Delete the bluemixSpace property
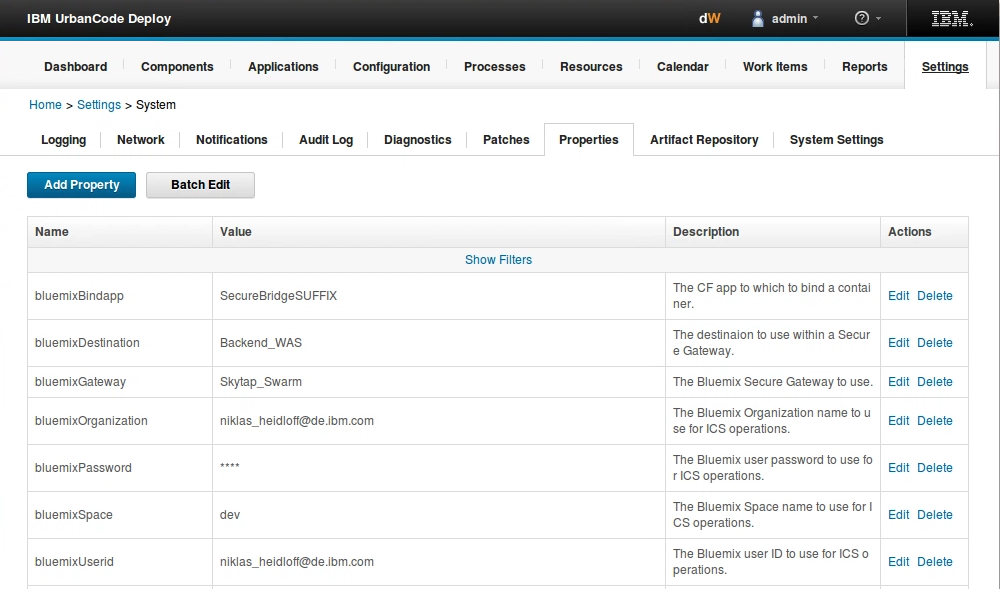 [x=935, y=515]
